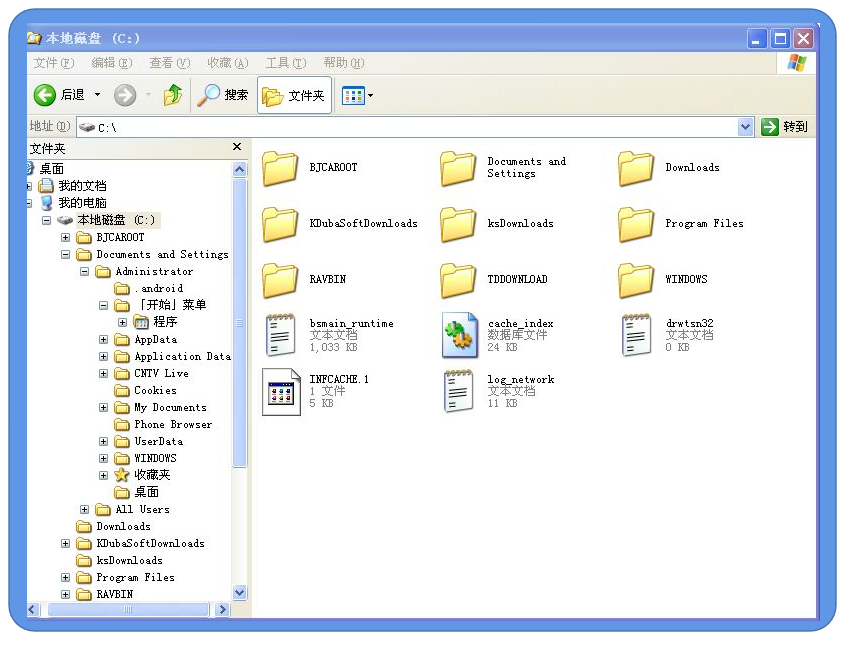Select 我的电脑 in the folder tree
Screen dimensions: 850x647
[x=82, y=203]
